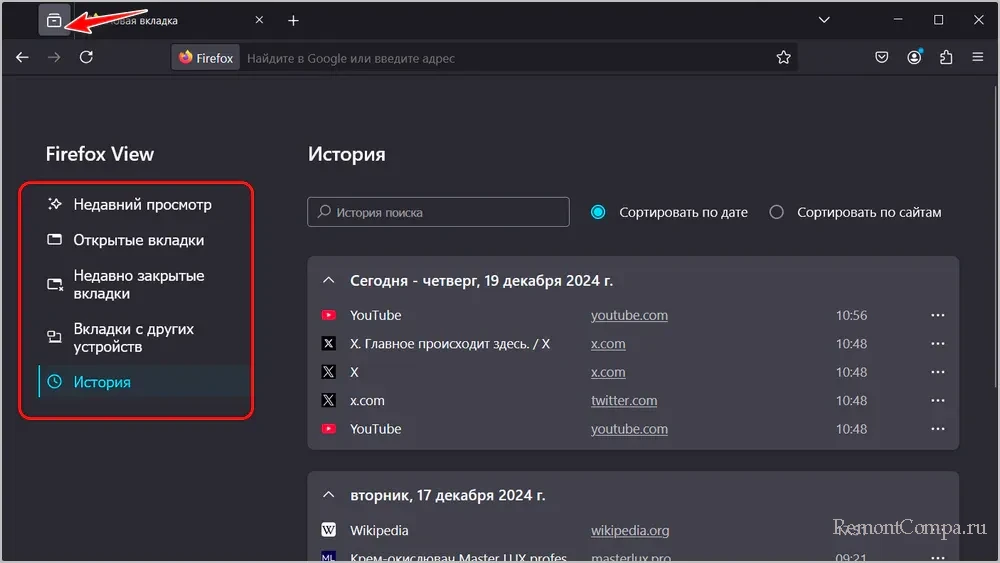This screenshot has width=1000, height=563.
Task: Click the Firefox identity badge in address bar
Action: point(206,58)
